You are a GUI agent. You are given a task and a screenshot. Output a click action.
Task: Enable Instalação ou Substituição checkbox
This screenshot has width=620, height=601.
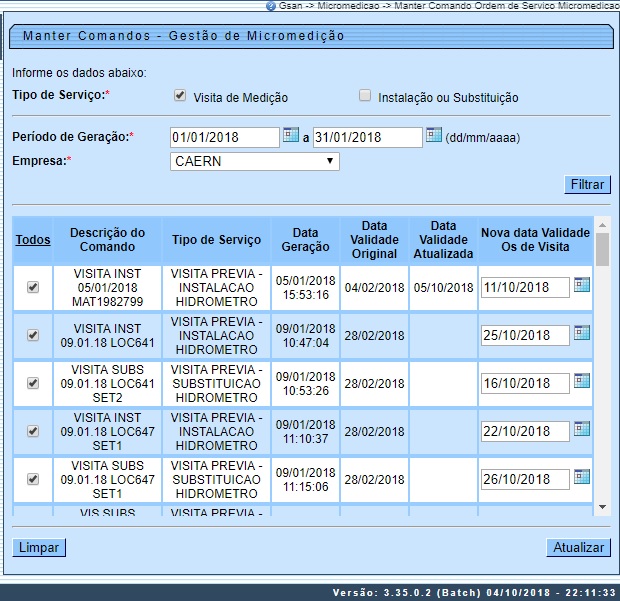(365, 96)
